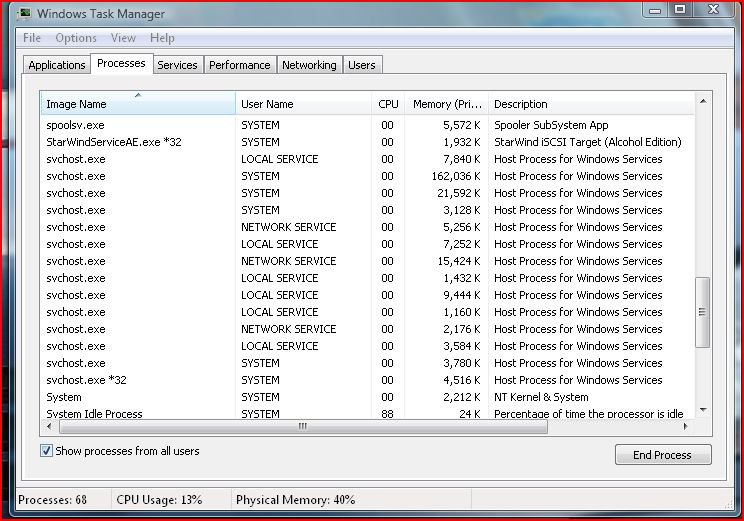
Task: Click Spooler SubSystem App description
Action: (551, 125)
